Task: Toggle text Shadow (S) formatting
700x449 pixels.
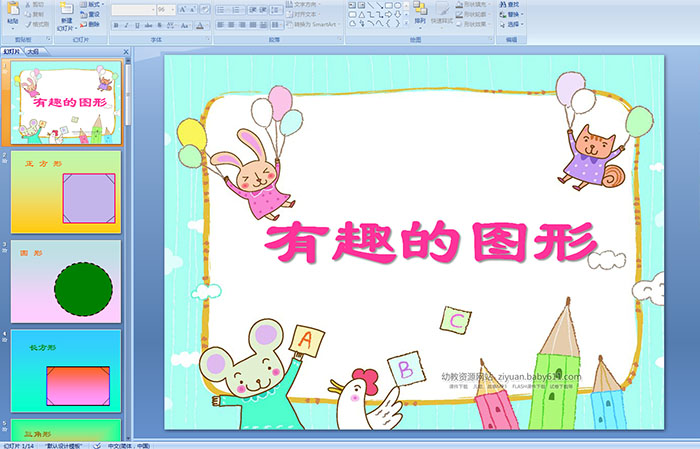Action: click(159, 25)
